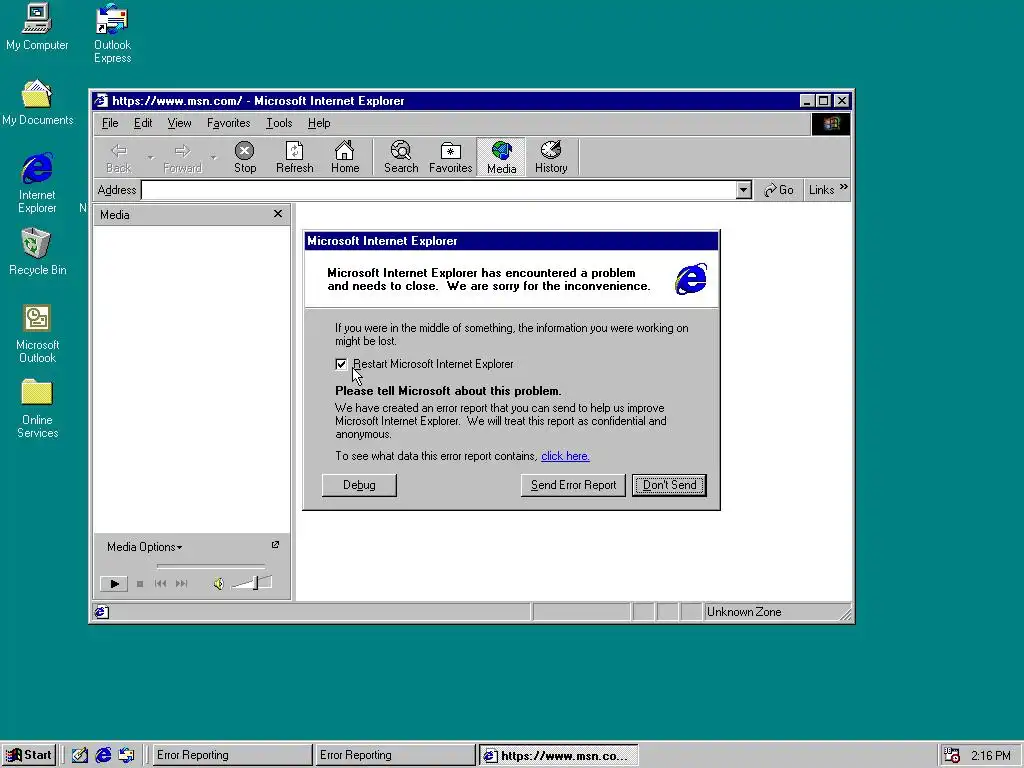Open the Edit menu
1024x768 pixels.
[x=143, y=123]
